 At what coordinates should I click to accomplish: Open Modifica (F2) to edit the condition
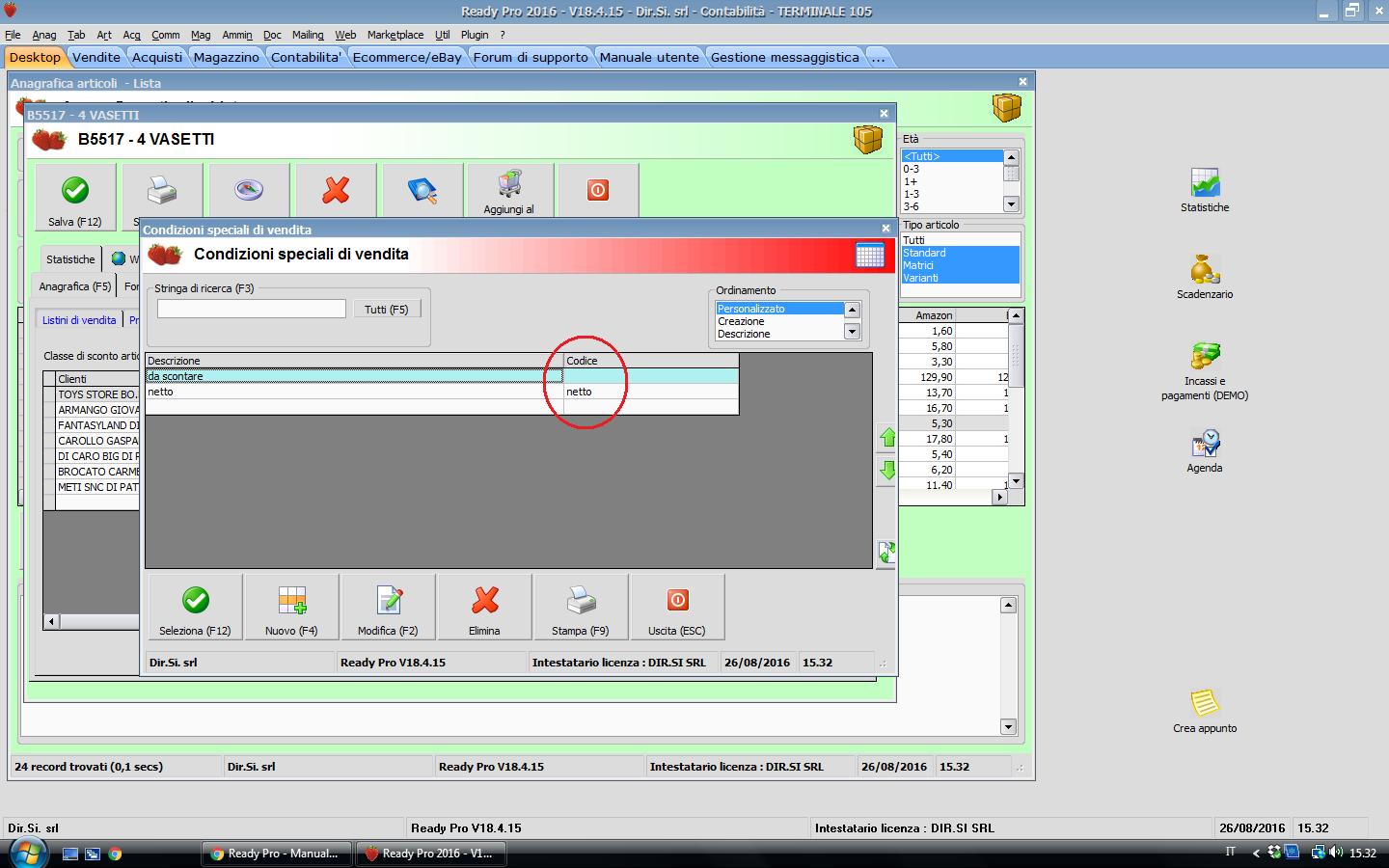388,607
